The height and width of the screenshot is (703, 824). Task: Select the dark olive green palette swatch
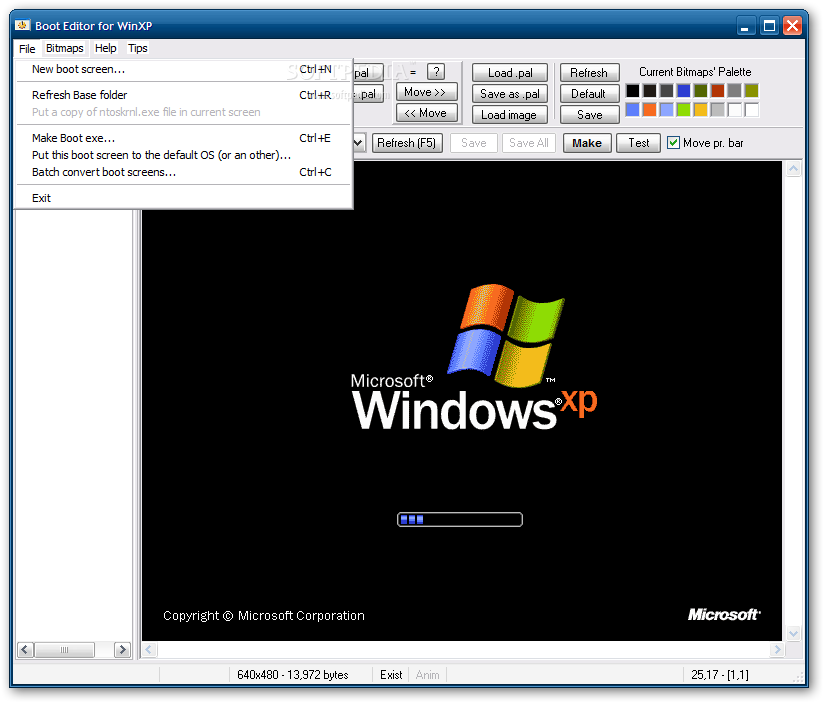700,91
